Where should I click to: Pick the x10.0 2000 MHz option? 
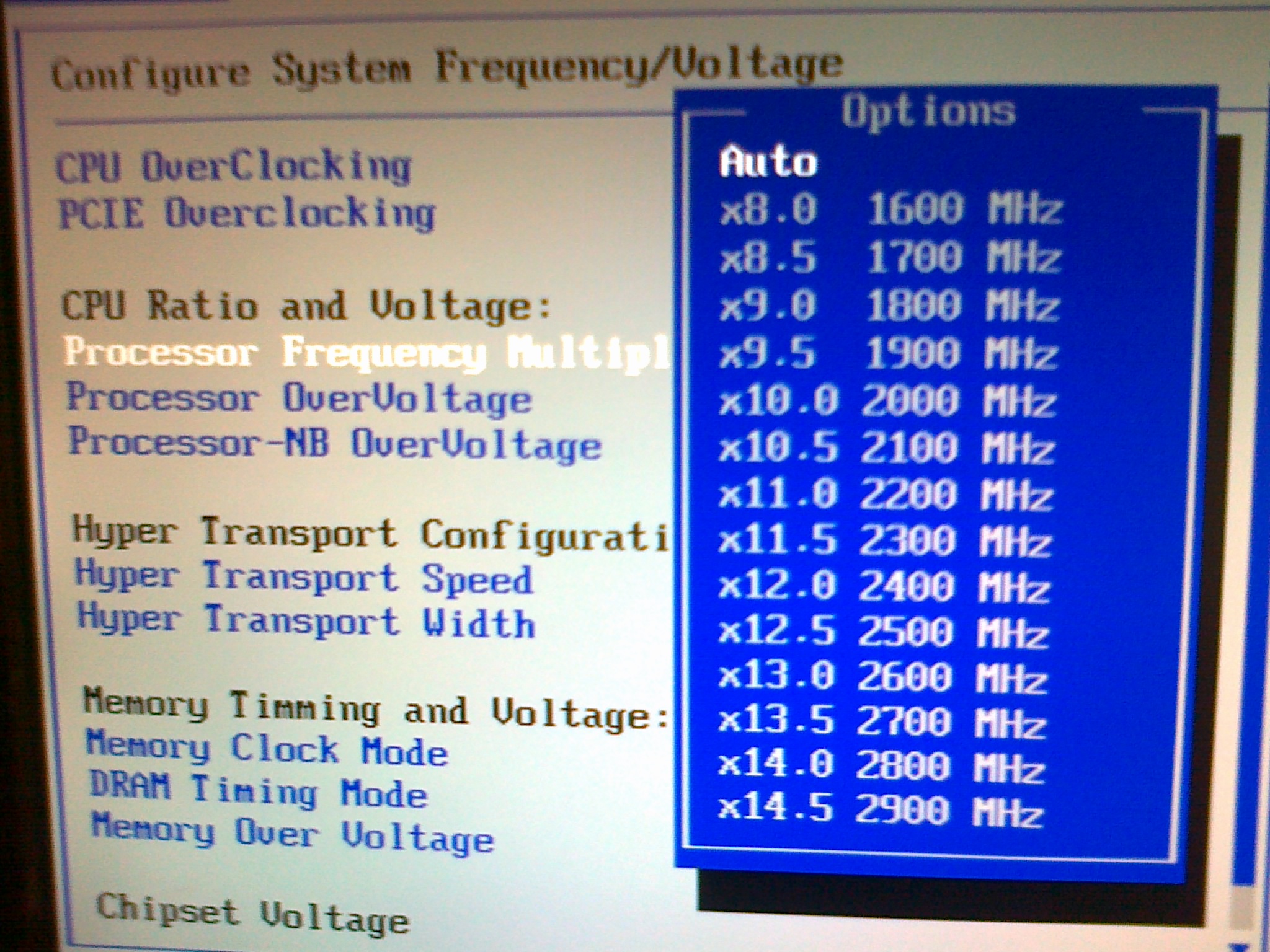(x=887, y=401)
